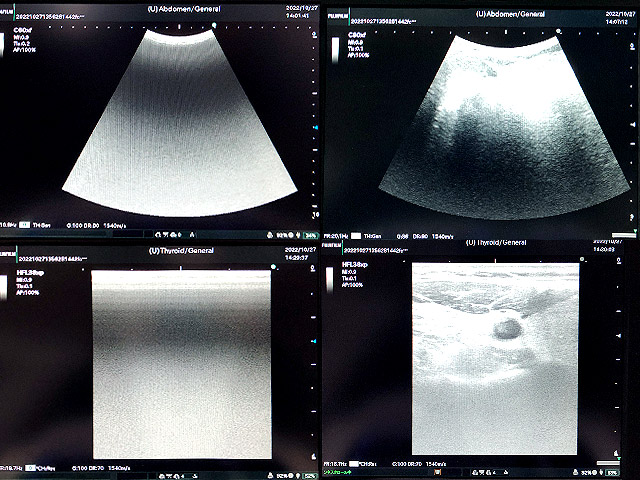Click the white frame-rate box in top-right footer
The height and width of the screenshot is (480, 640).
coord(356,236)
